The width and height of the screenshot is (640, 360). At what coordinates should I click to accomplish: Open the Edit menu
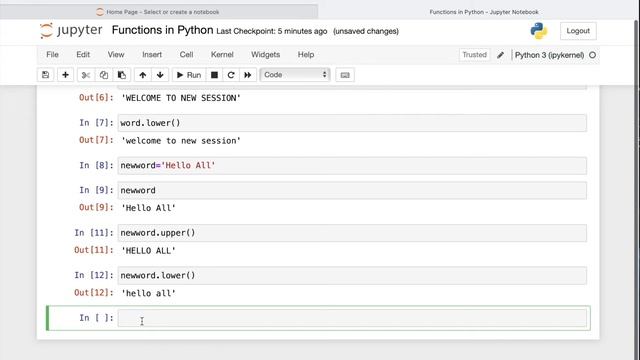coord(83,54)
